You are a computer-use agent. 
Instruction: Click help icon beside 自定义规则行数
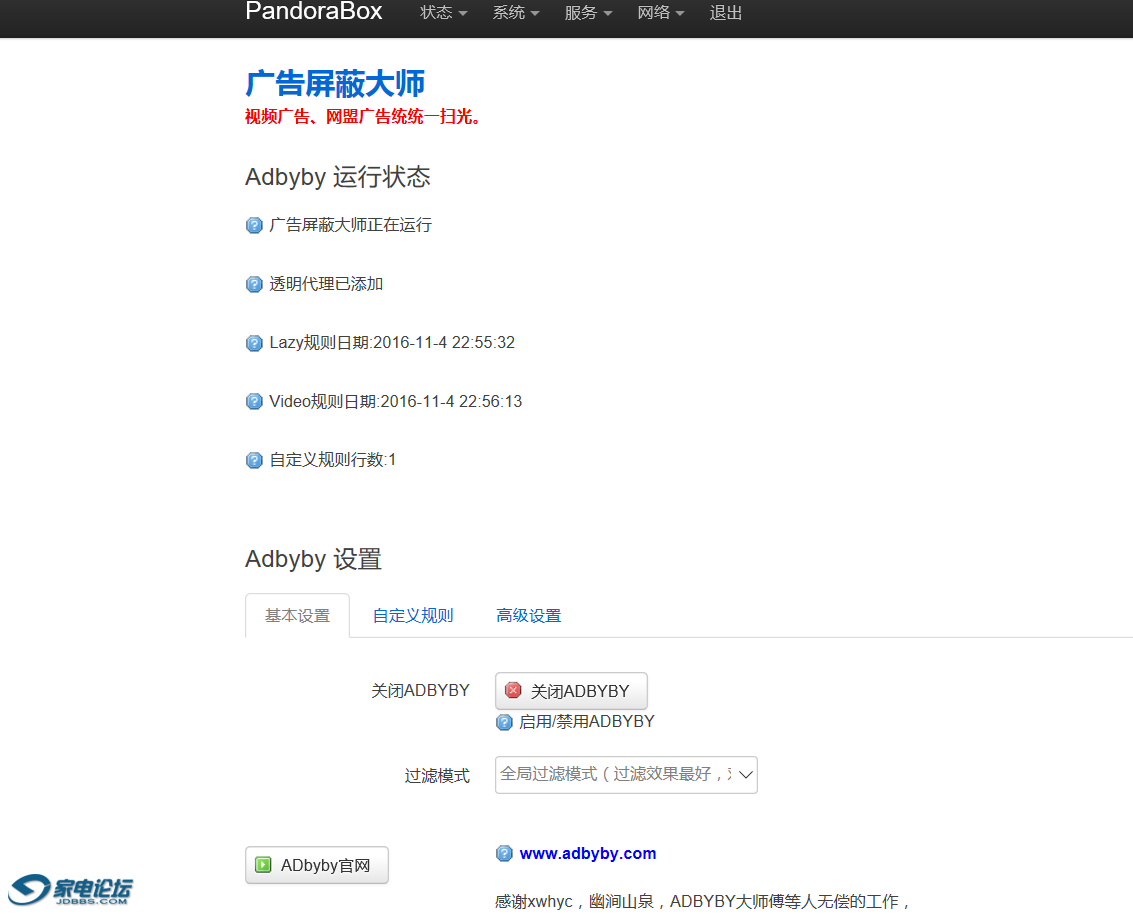point(254,460)
